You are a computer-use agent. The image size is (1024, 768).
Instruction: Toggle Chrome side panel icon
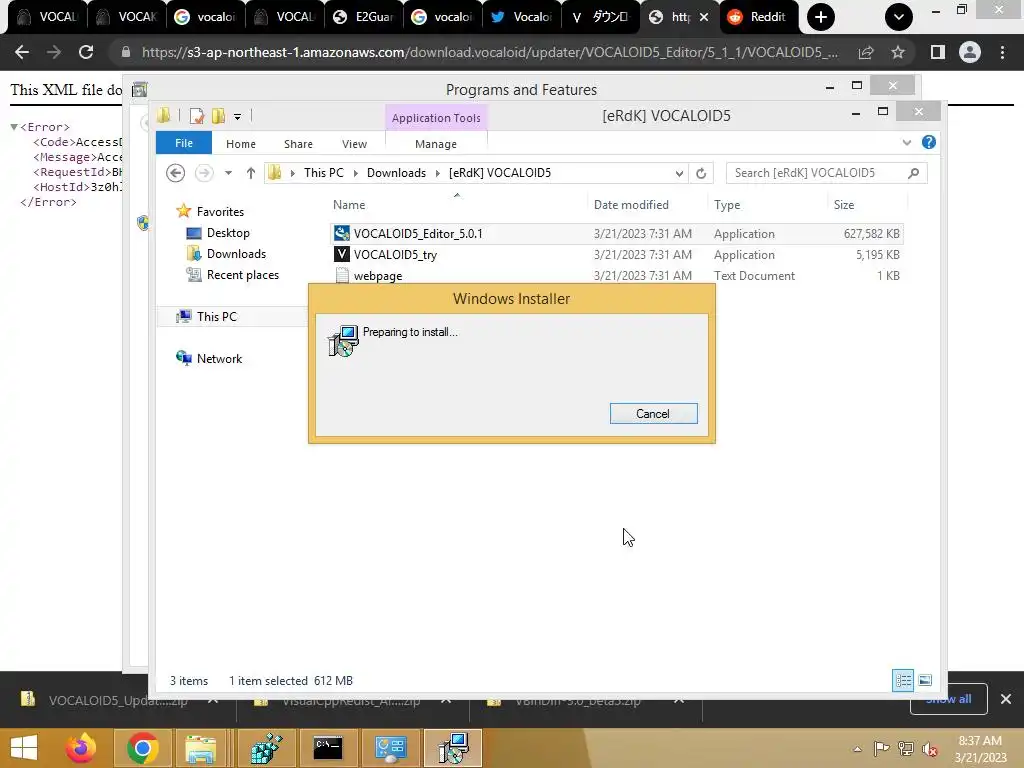[x=938, y=52]
